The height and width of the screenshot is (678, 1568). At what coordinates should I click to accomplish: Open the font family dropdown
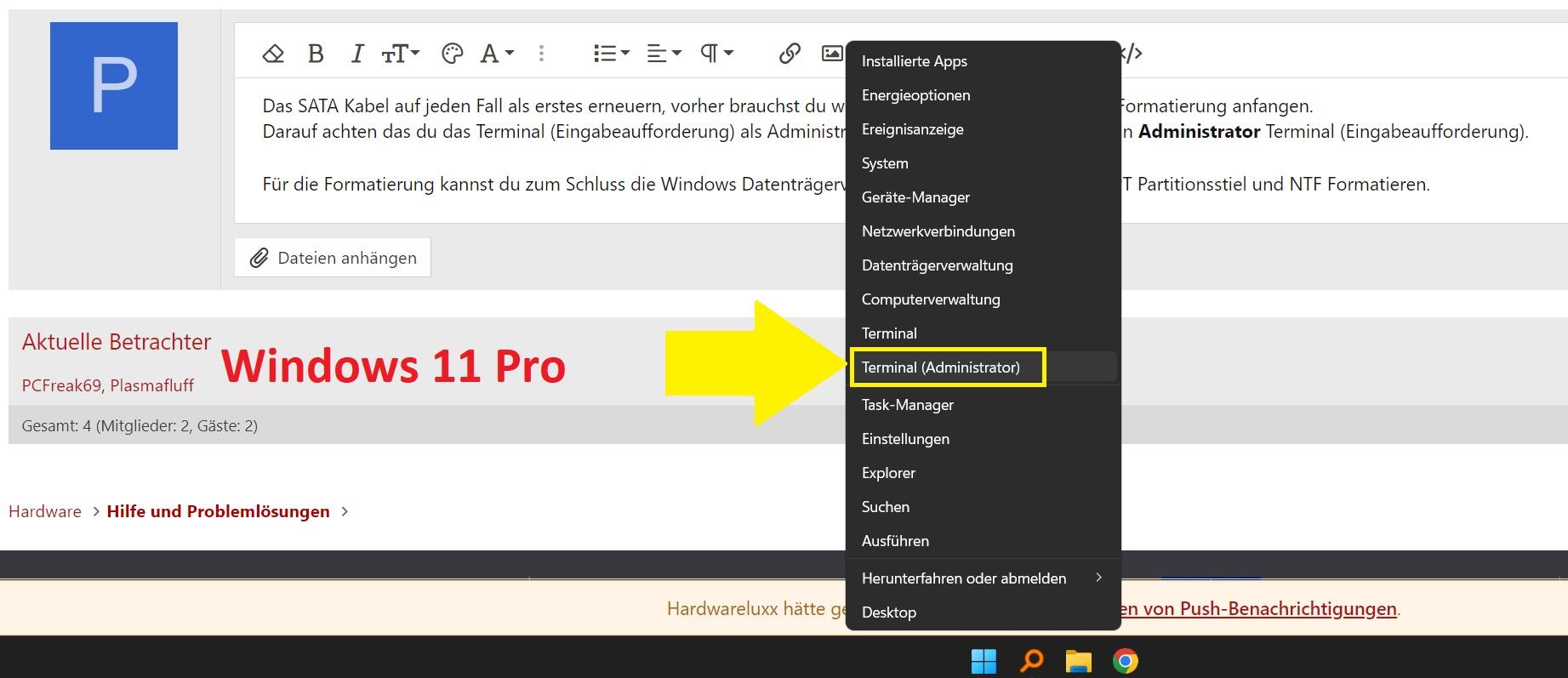497,54
